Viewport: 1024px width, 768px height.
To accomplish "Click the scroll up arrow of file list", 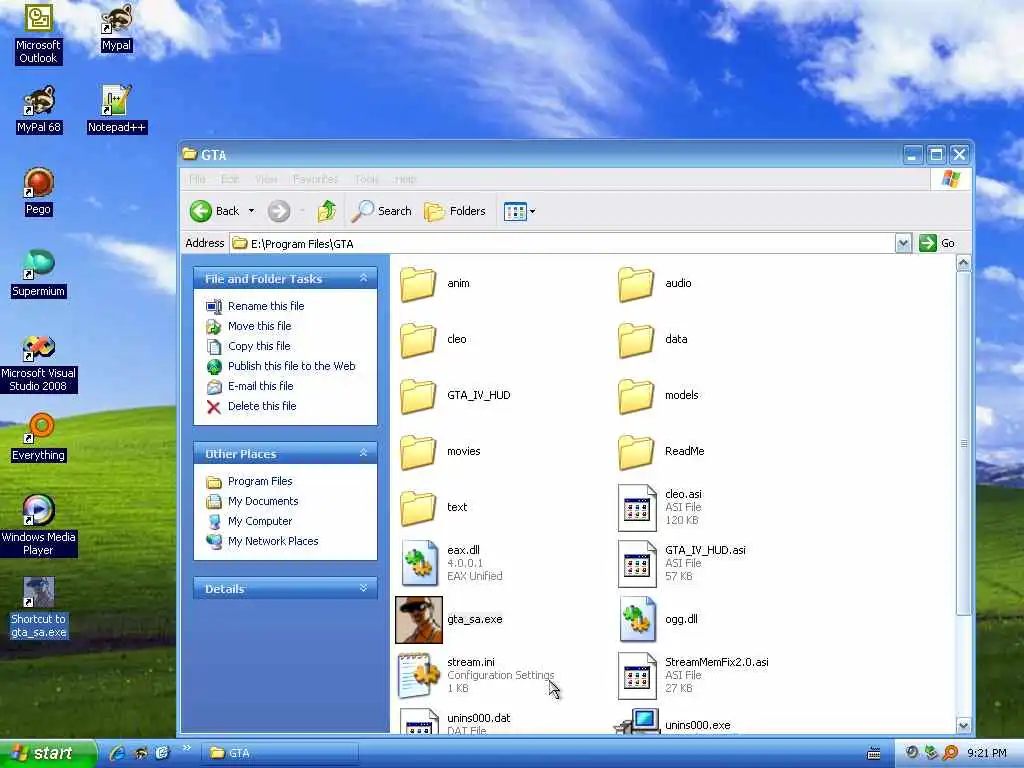I will click(x=963, y=263).
